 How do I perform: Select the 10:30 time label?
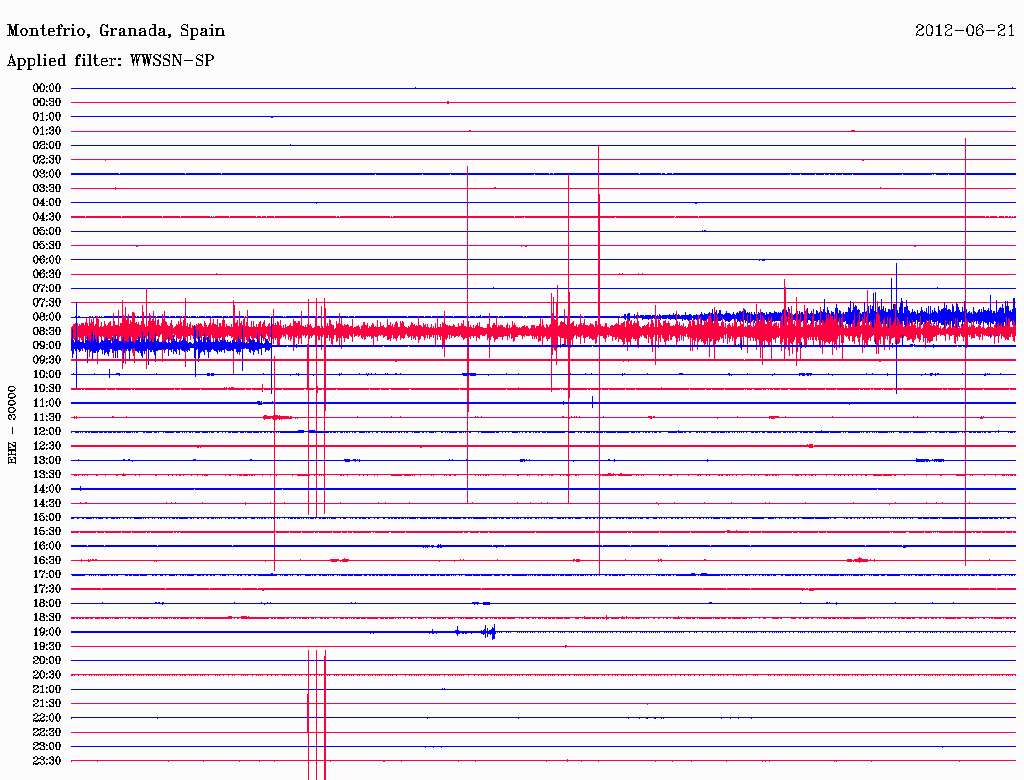click(x=47, y=389)
